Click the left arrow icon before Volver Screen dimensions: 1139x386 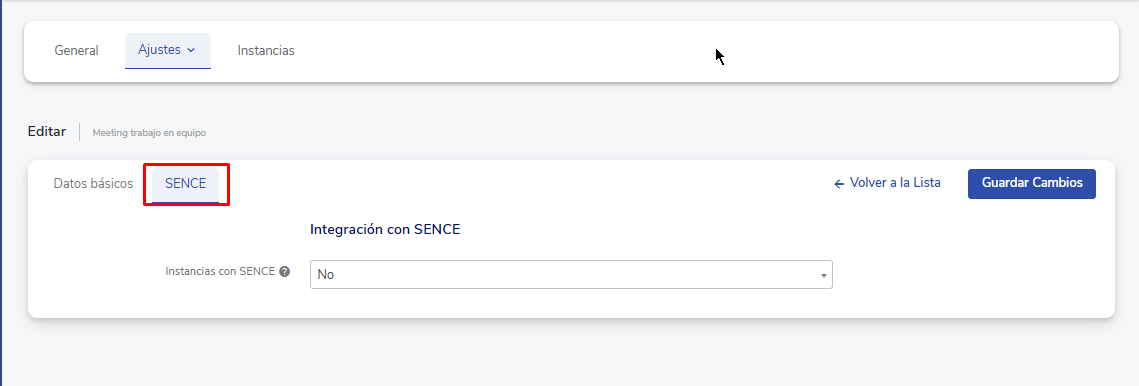[x=839, y=184]
